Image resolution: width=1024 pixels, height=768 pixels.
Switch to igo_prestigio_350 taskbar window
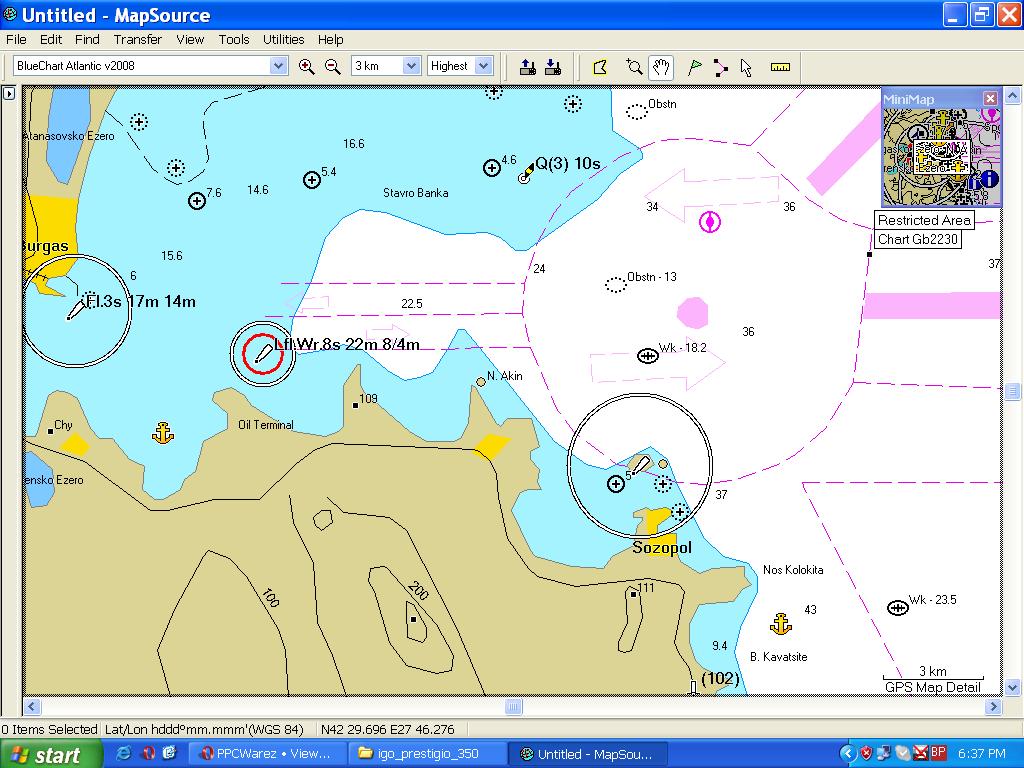[x=428, y=754]
